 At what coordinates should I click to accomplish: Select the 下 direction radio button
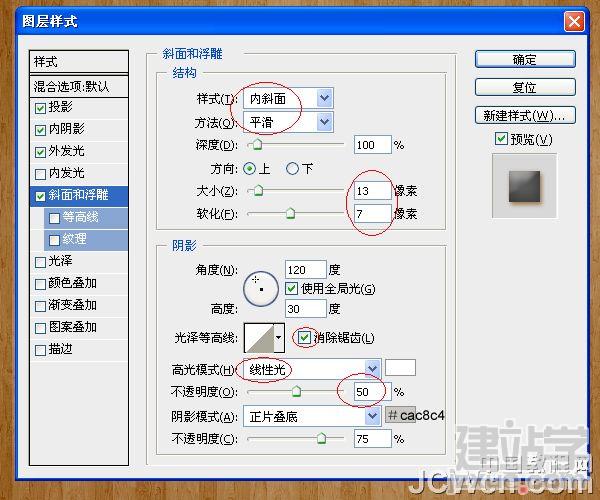click(x=292, y=168)
